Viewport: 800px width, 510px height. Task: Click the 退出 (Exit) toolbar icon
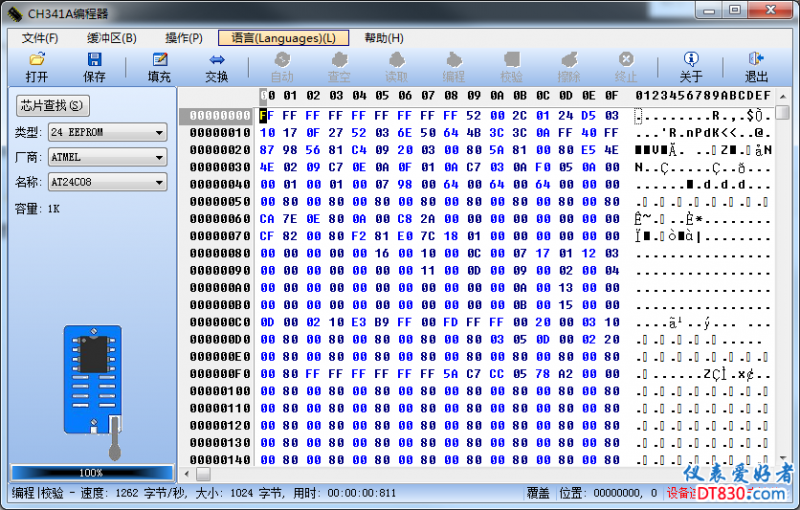757,67
